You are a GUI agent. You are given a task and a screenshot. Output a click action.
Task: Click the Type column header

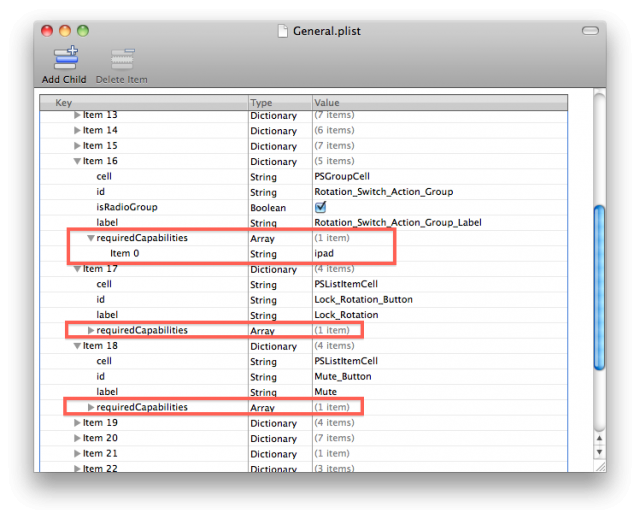coord(280,102)
